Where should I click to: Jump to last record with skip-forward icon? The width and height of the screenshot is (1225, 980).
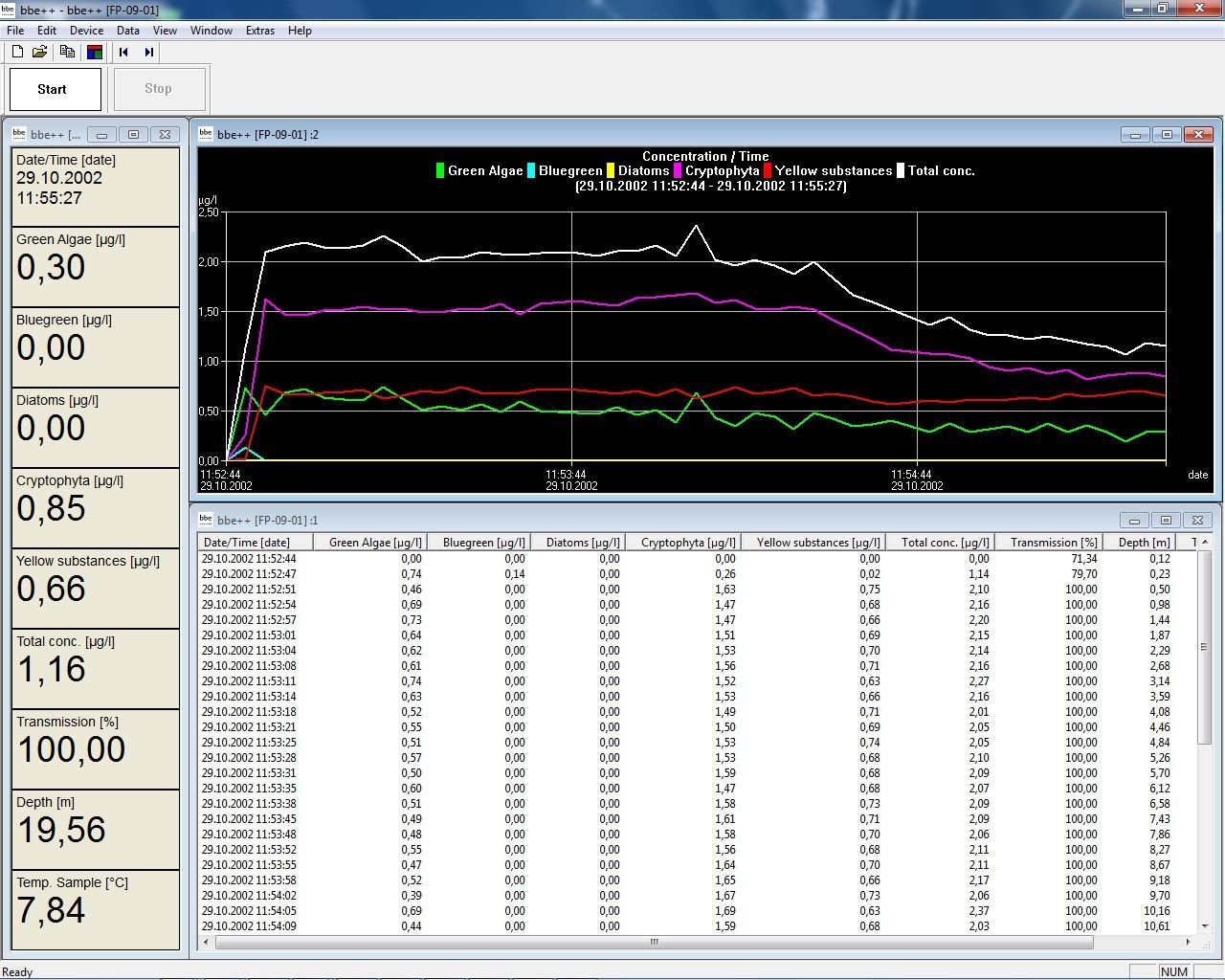[149, 52]
